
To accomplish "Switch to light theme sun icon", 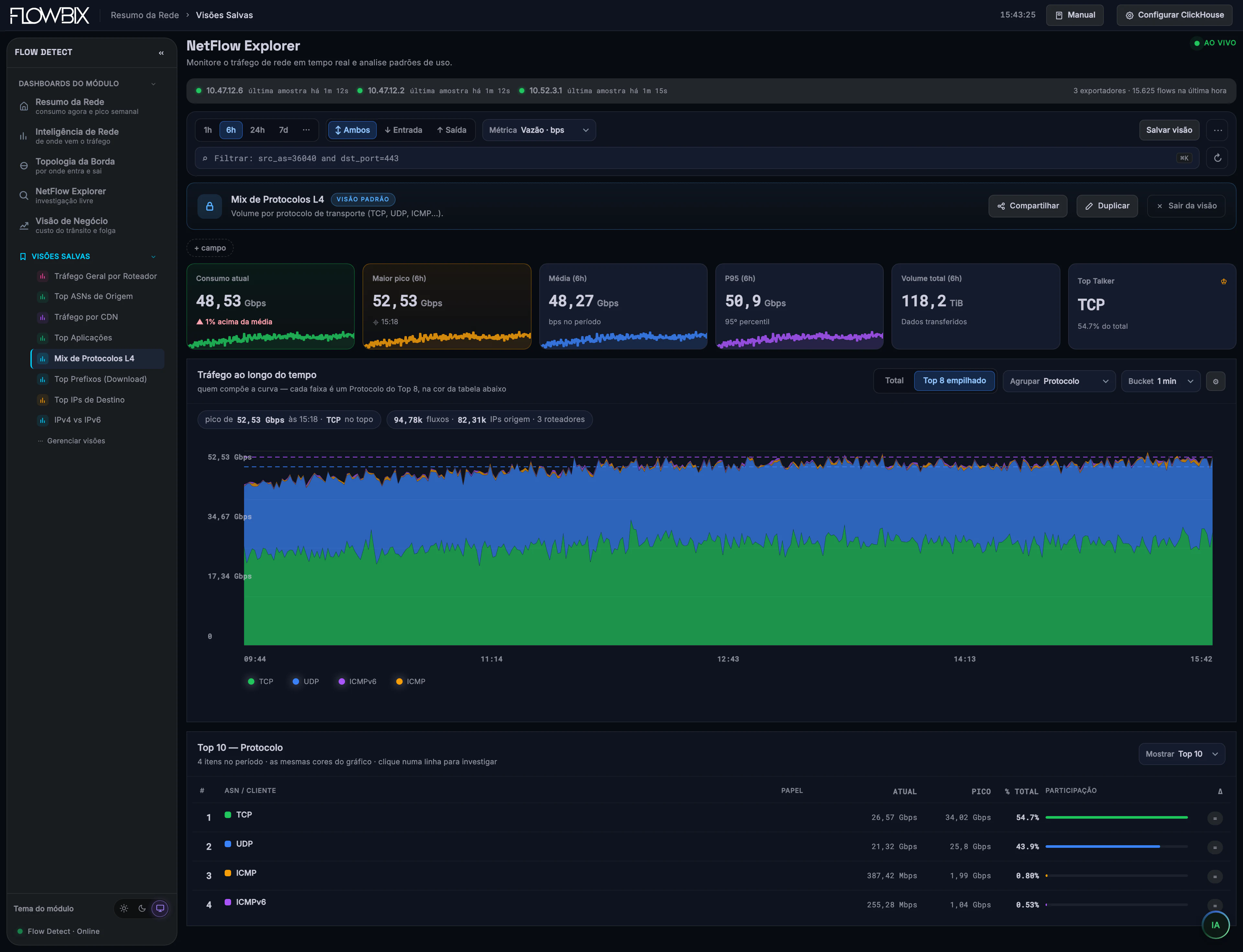I will (x=124, y=908).
